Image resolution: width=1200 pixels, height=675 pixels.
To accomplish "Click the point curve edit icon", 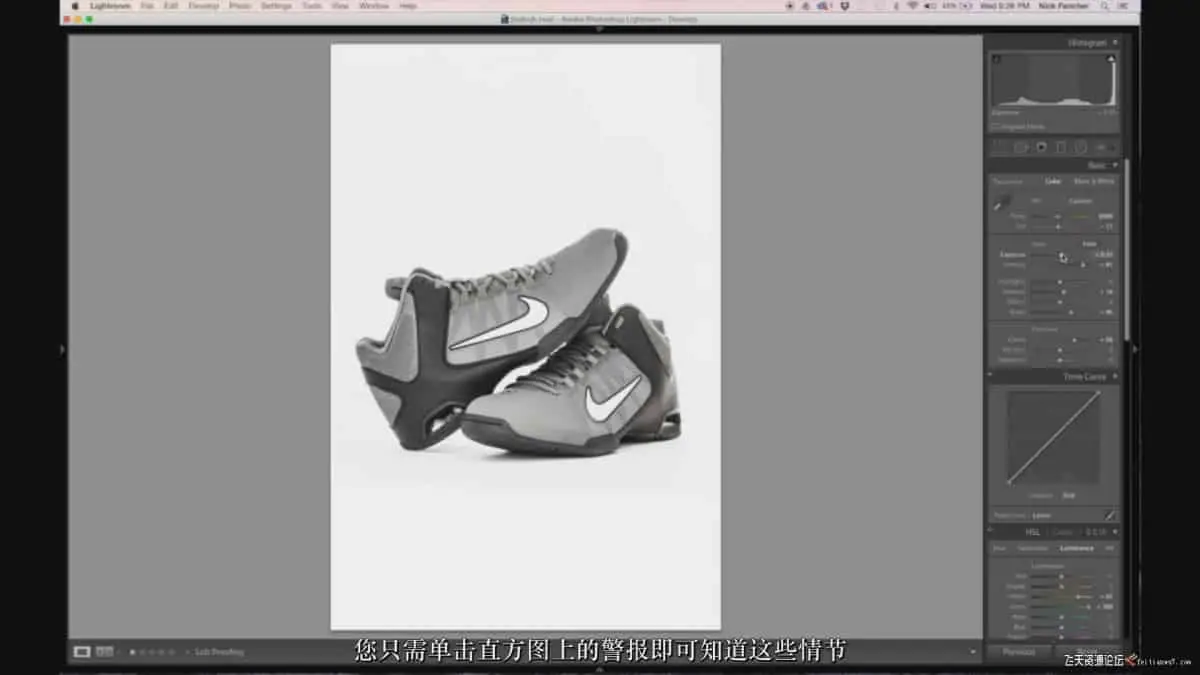I will click(1109, 515).
